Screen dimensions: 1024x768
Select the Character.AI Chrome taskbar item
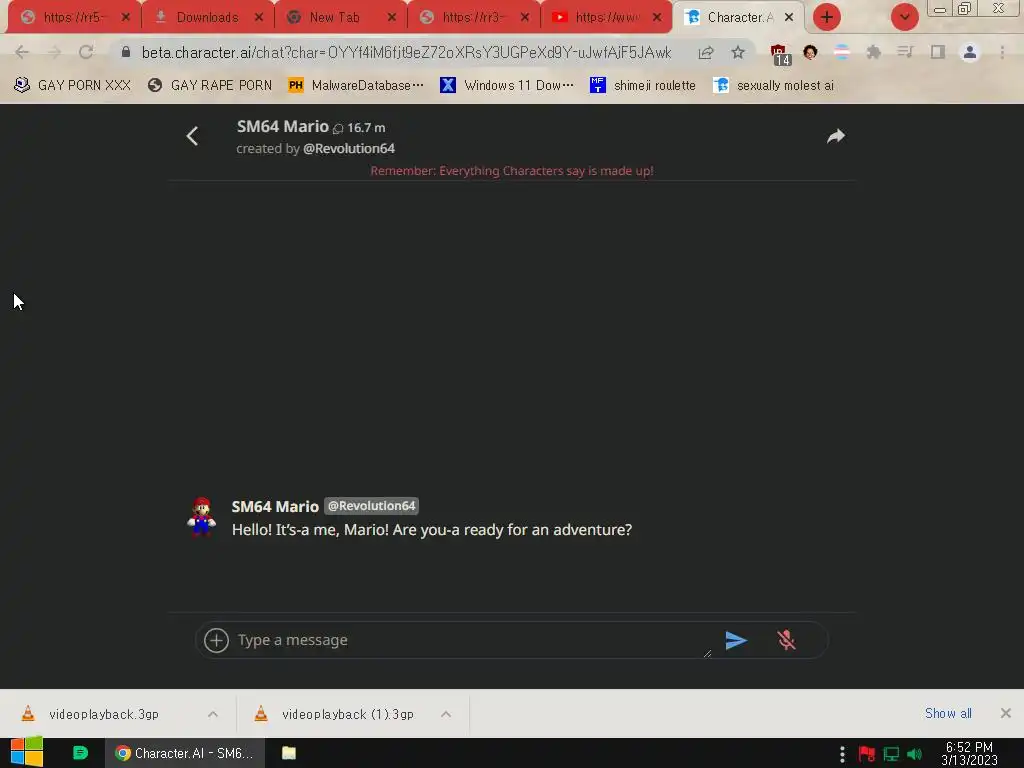(185, 753)
